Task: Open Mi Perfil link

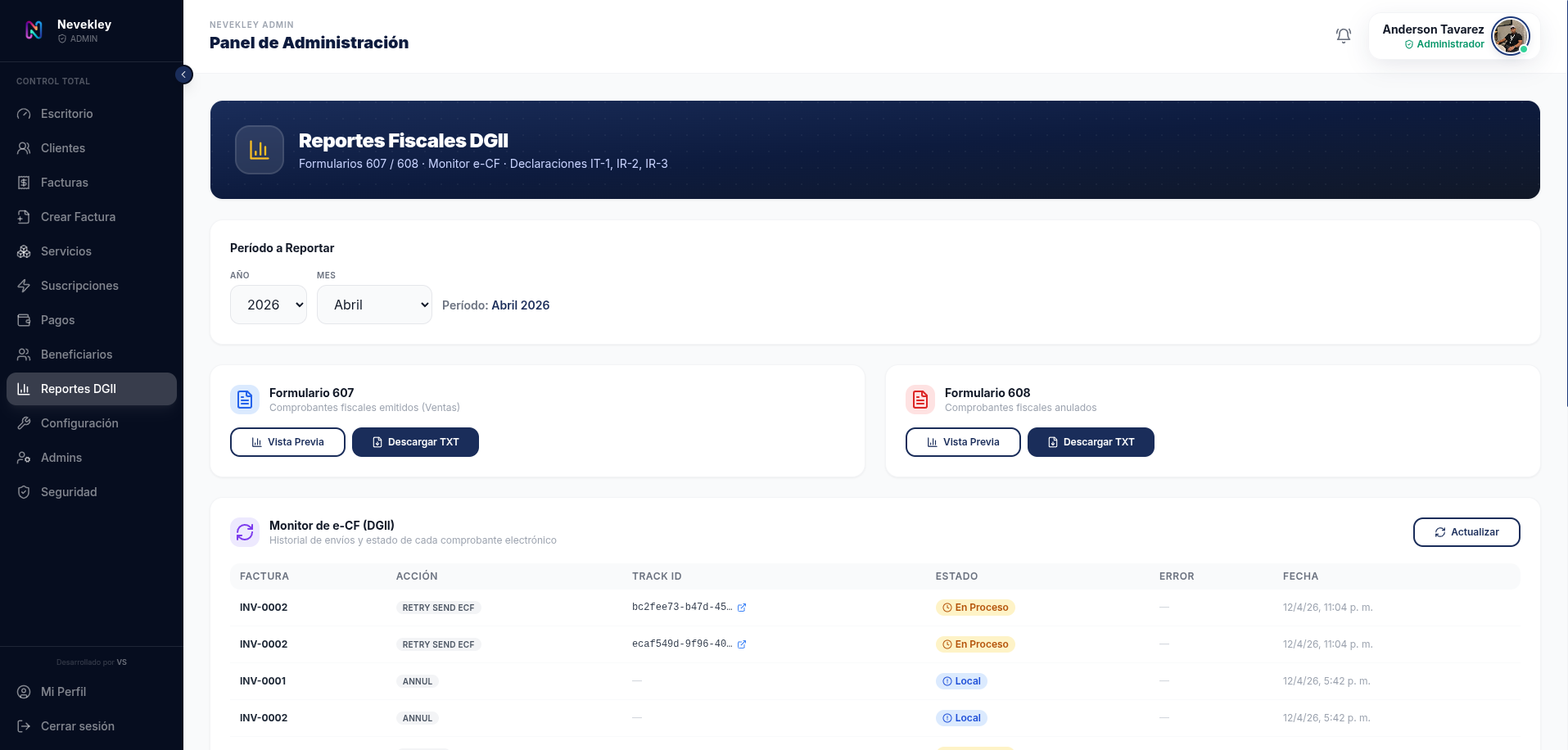Action: pyautogui.click(x=92, y=692)
